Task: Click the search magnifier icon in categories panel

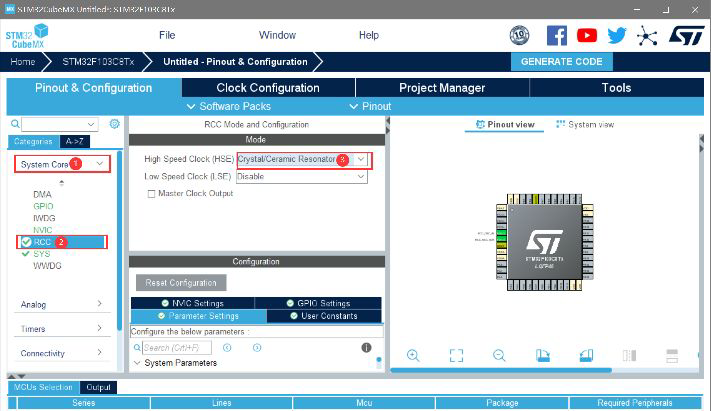Action: (15, 124)
